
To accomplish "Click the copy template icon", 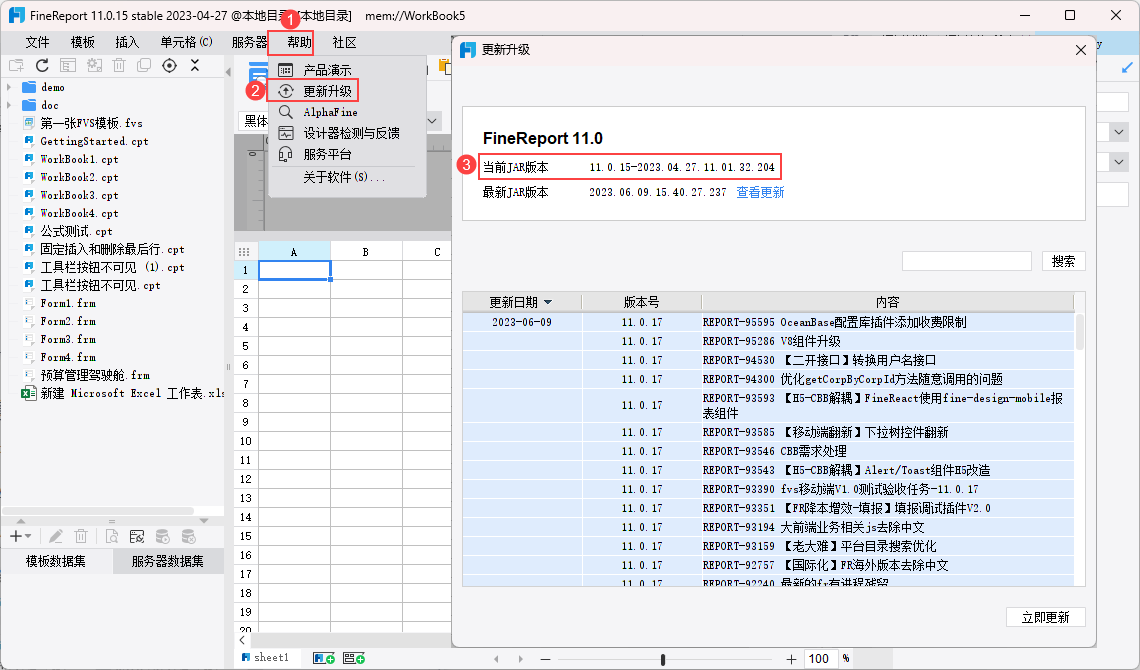I will tap(144, 65).
